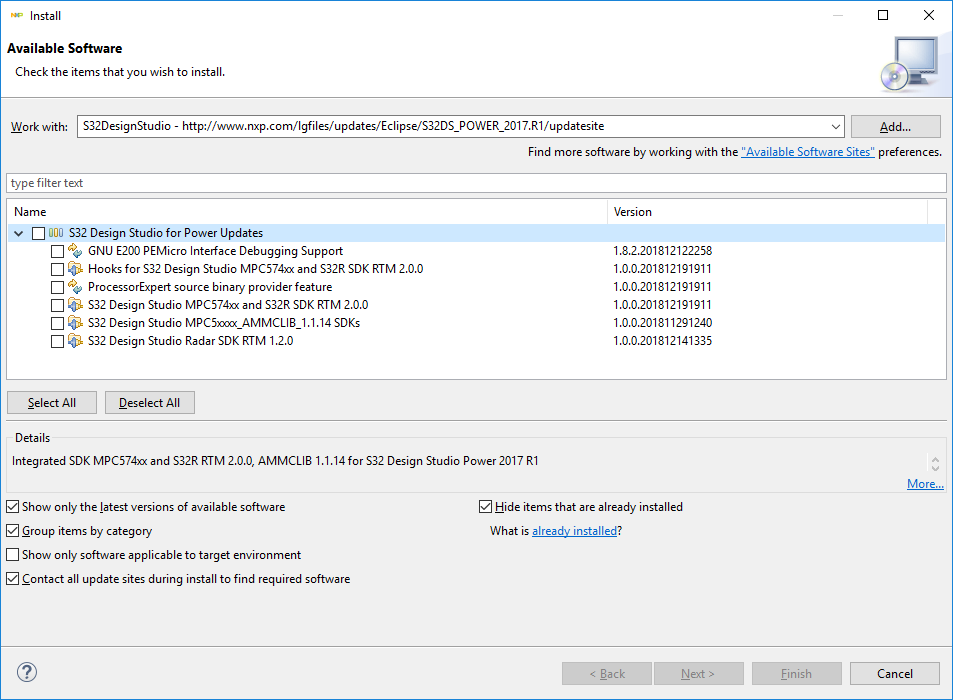Click the Hooks for S32 Design Studio feature icon
The height and width of the screenshot is (700, 953).
coord(75,269)
